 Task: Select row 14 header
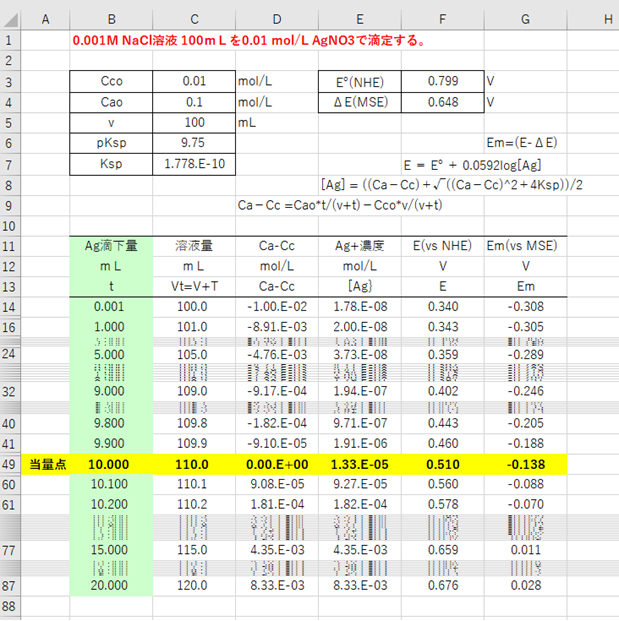tap(10, 307)
